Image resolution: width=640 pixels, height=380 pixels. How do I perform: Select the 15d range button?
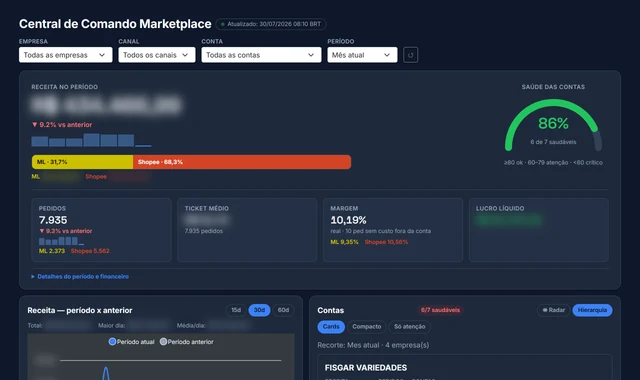[x=236, y=310]
